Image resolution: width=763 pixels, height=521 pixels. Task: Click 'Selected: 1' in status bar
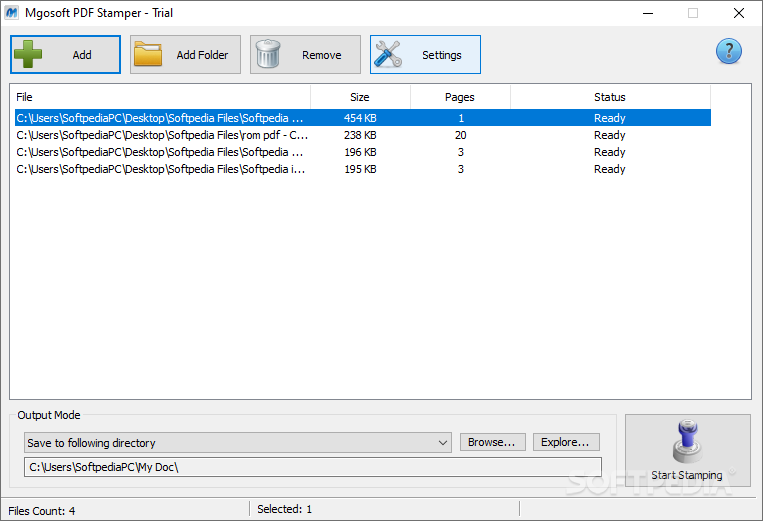pos(285,509)
